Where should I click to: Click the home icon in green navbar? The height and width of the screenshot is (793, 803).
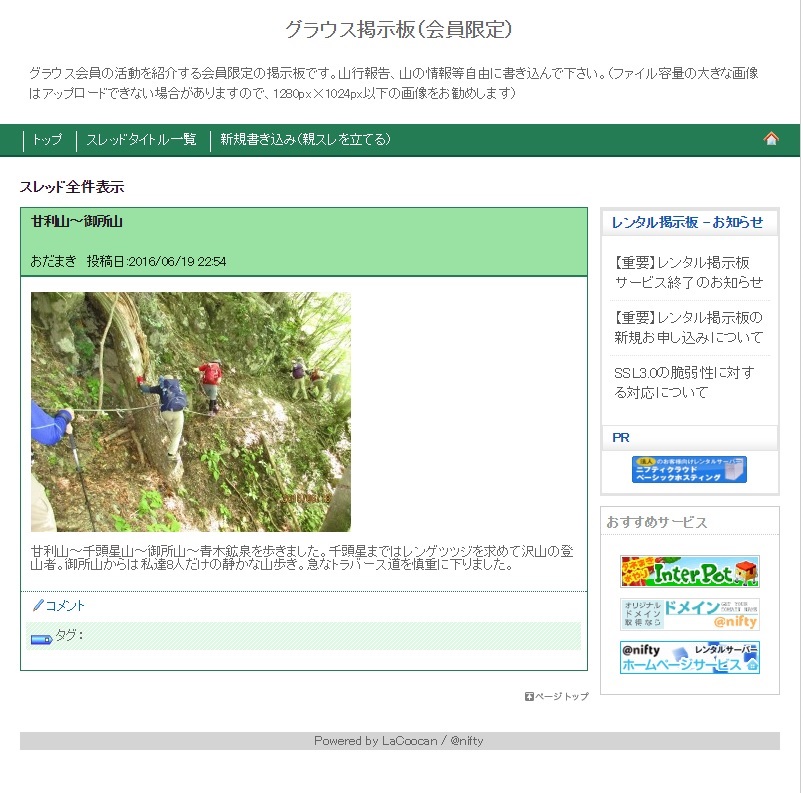[x=771, y=138]
